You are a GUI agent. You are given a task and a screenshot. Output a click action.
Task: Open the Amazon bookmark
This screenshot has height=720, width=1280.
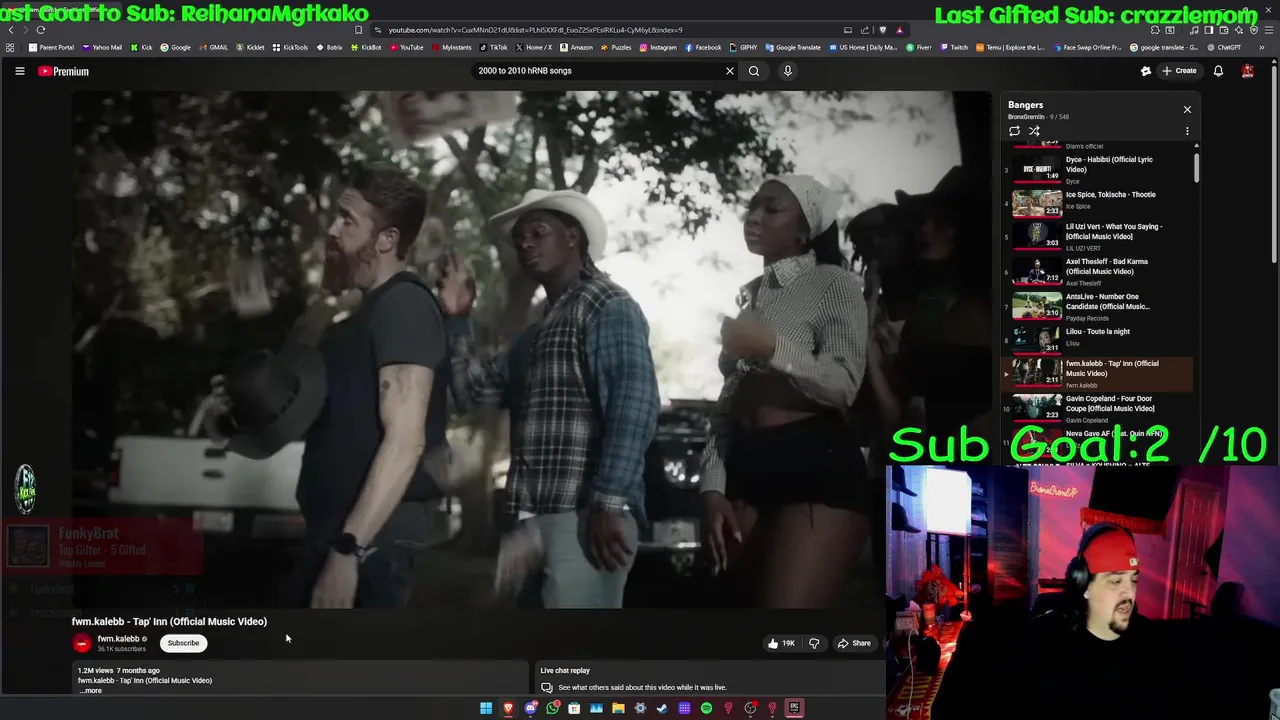(577, 47)
